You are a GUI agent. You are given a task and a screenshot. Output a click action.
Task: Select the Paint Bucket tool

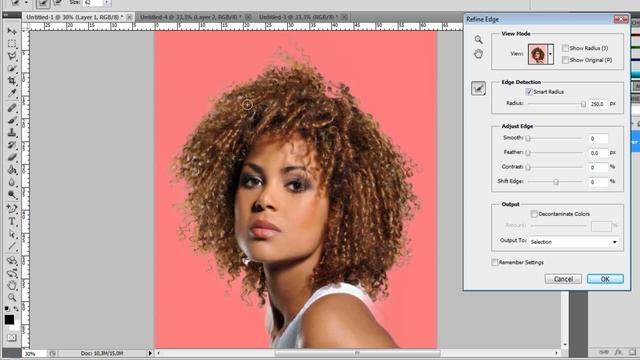click(x=12, y=170)
